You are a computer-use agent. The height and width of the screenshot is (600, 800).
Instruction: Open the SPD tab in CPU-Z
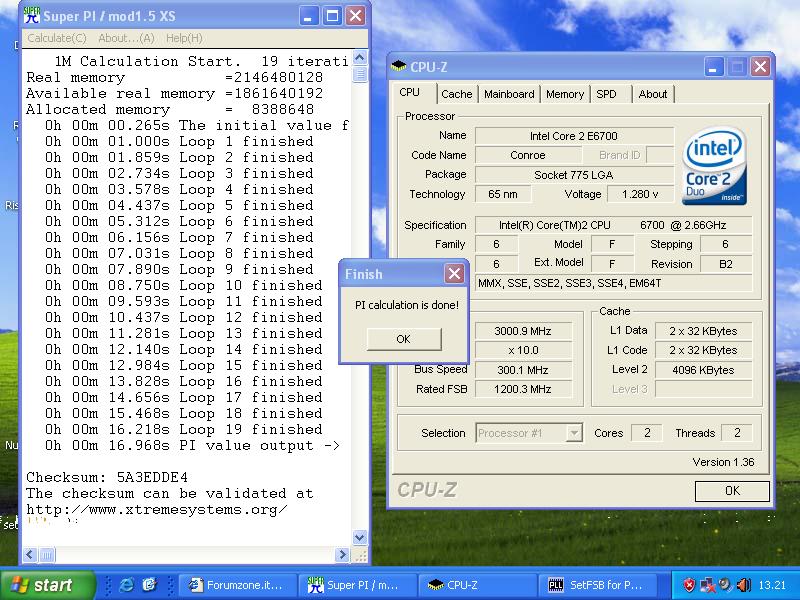(x=606, y=94)
